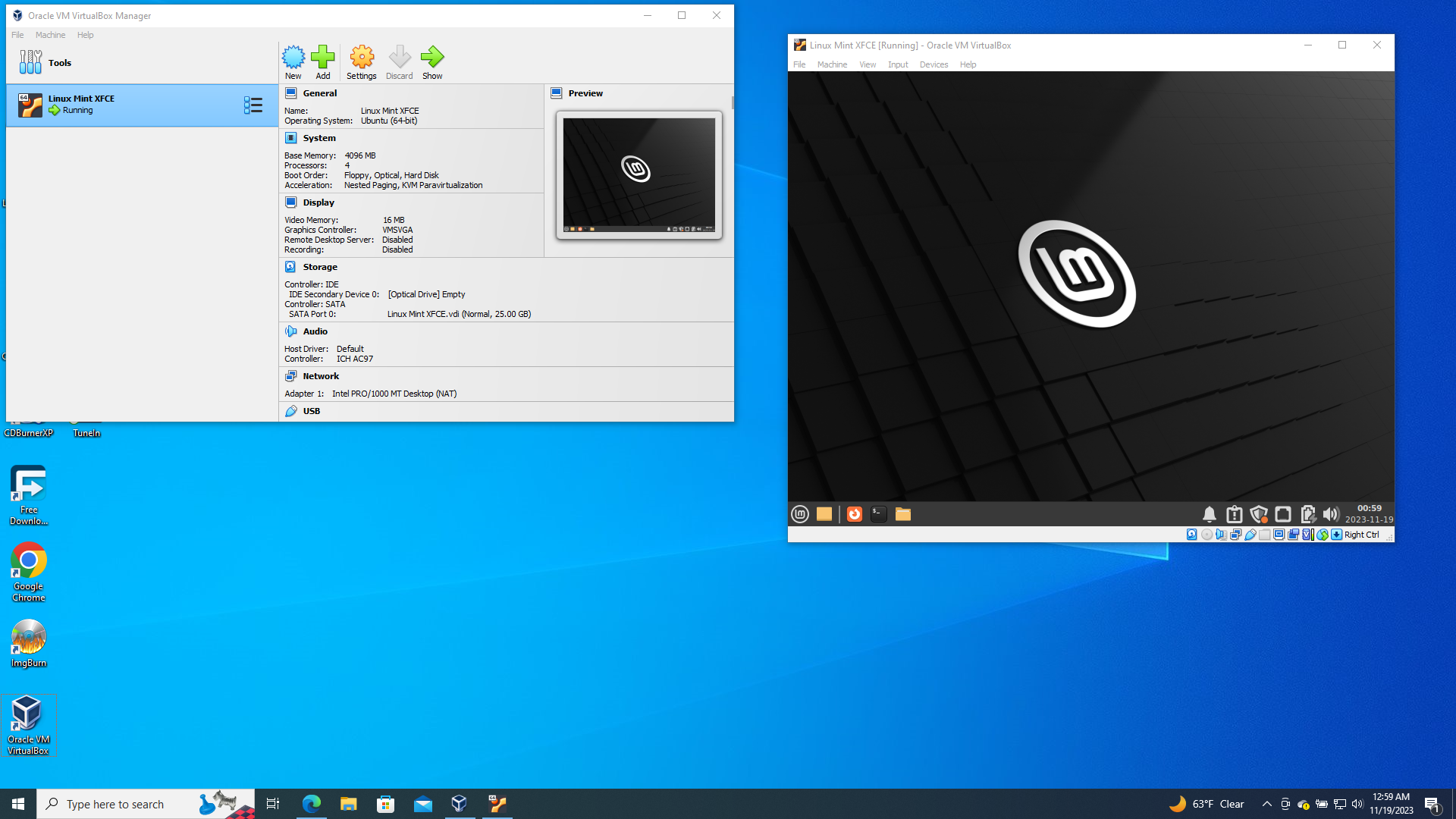Click the Network section header link
Screen dimensions: 1456x819
click(321, 376)
